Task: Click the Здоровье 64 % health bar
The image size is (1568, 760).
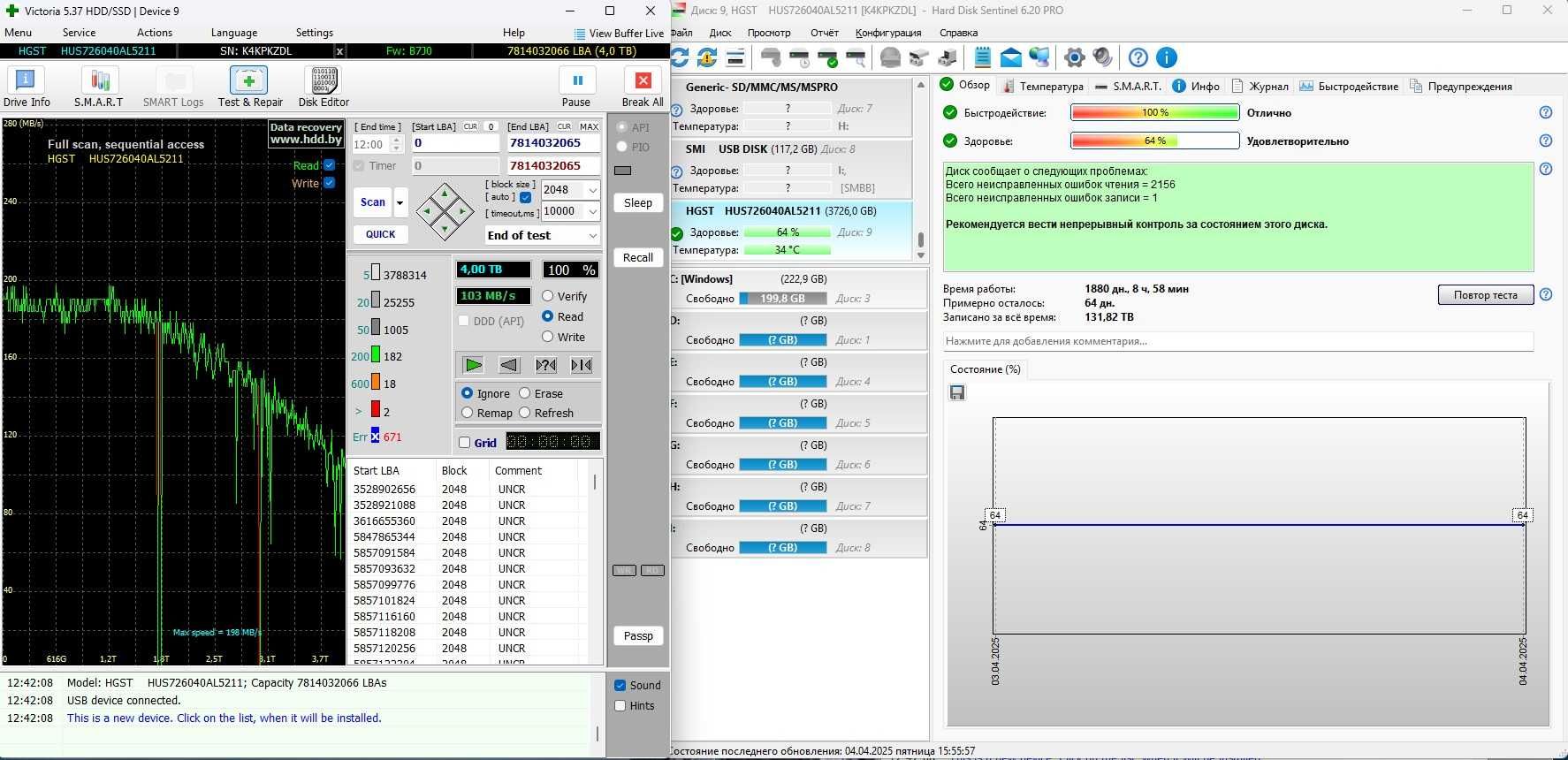Action: (1154, 141)
